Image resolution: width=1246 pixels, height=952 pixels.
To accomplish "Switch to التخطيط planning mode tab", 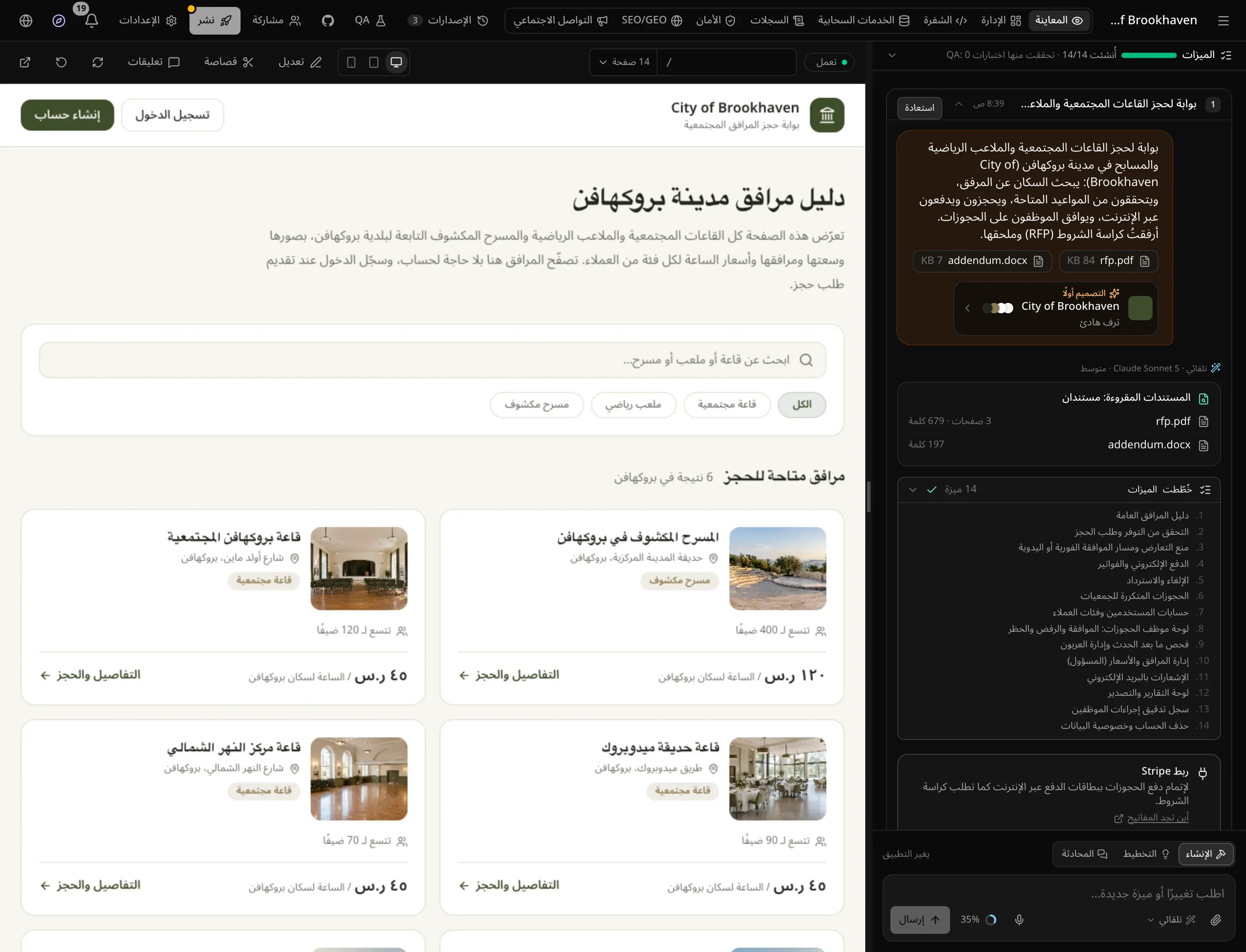I will pos(1146,854).
